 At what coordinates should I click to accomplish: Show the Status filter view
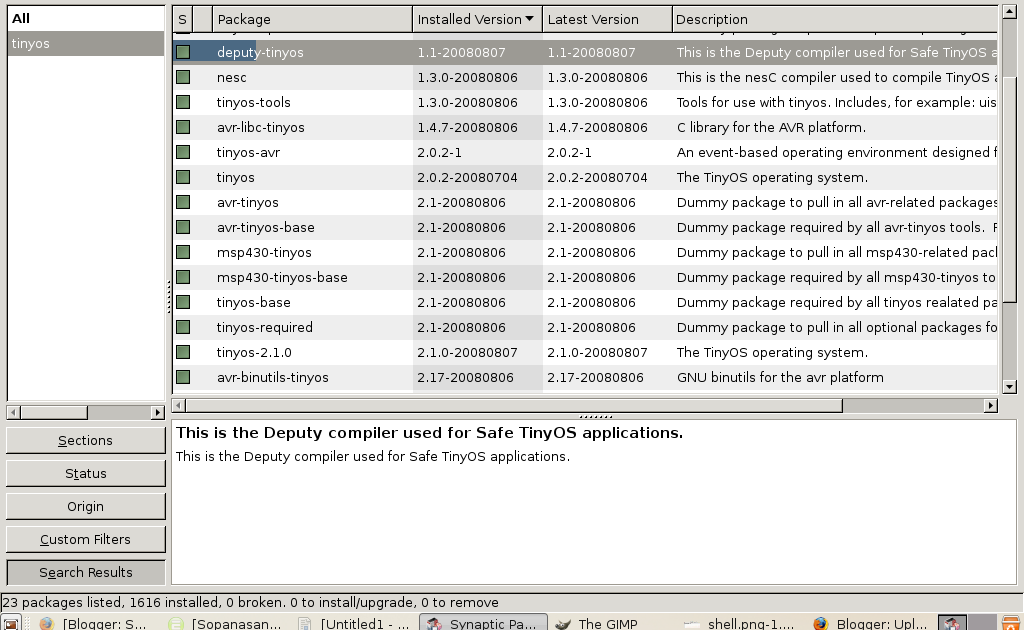(x=86, y=473)
